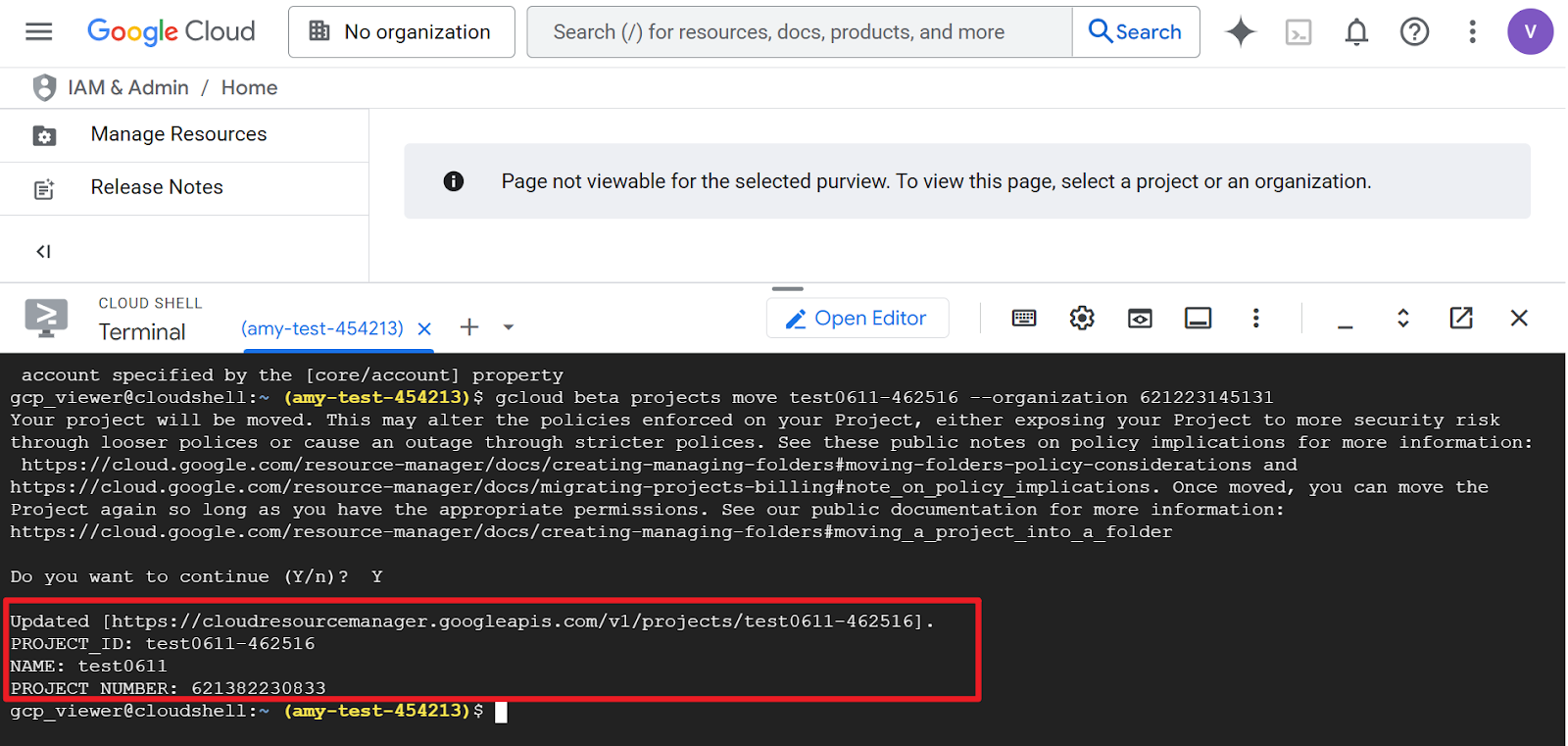The width and height of the screenshot is (1568, 746).
Task: Click the 'Do you want to continue' line
Action: (x=196, y=577)
